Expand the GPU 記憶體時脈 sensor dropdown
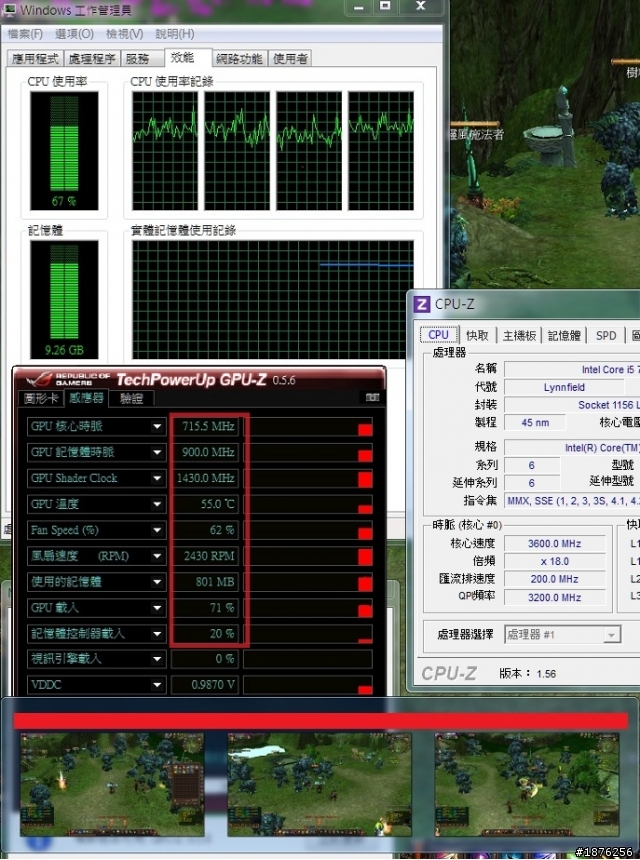This screenshot has height=860, width=640. (x=157, y=452)
